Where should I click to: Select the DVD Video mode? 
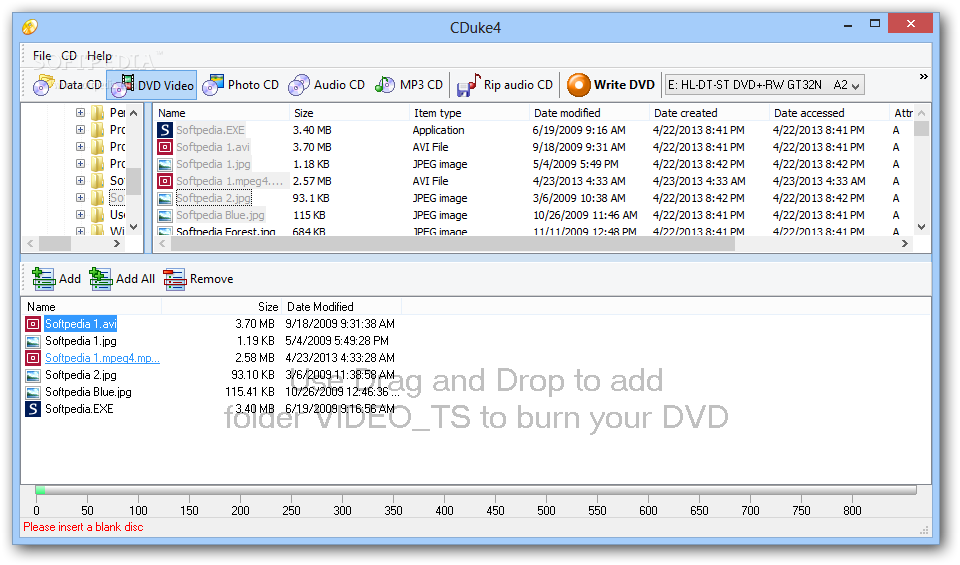point(152,85)
